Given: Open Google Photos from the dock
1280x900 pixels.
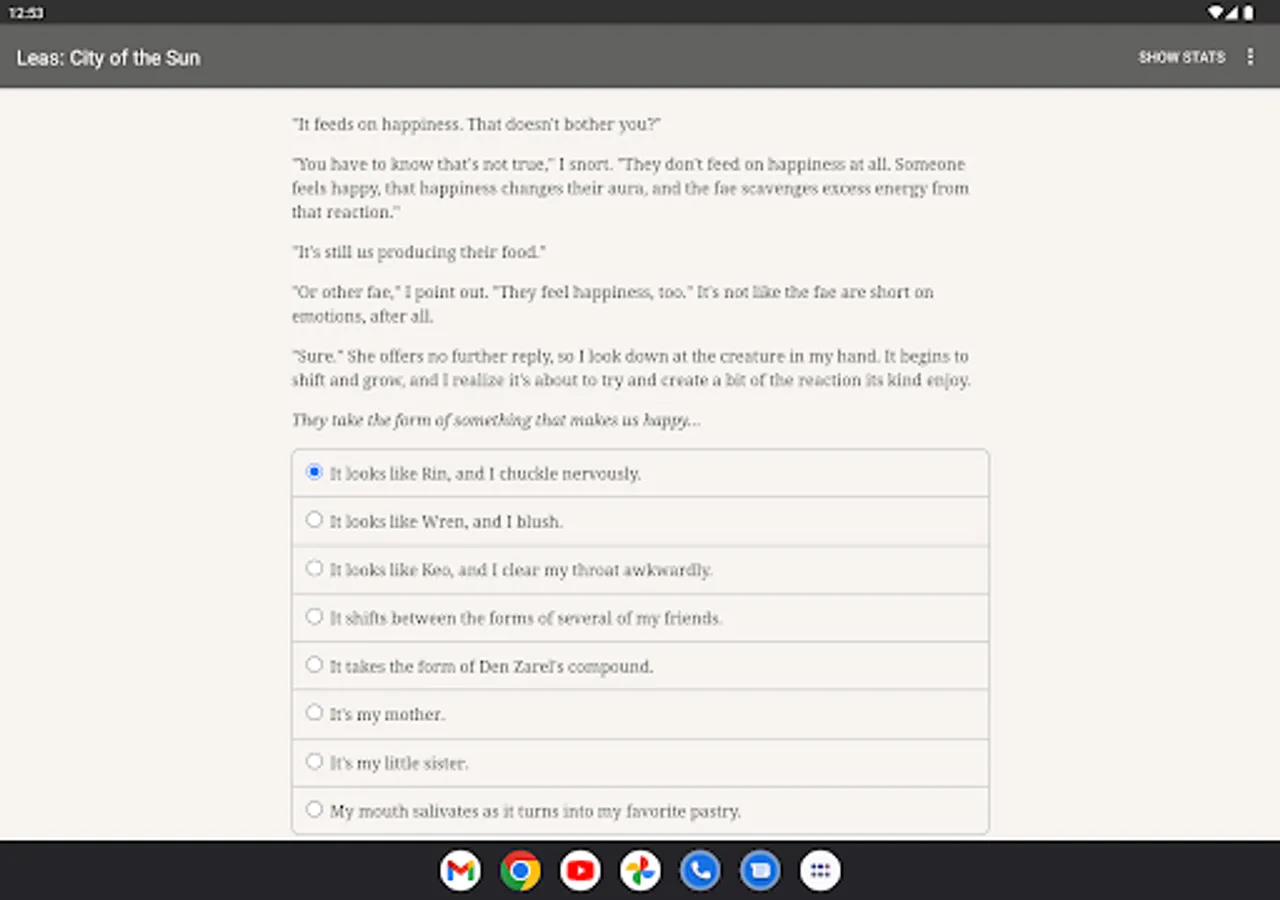Looking at the screenshot, I should click(x=640, y=871).
